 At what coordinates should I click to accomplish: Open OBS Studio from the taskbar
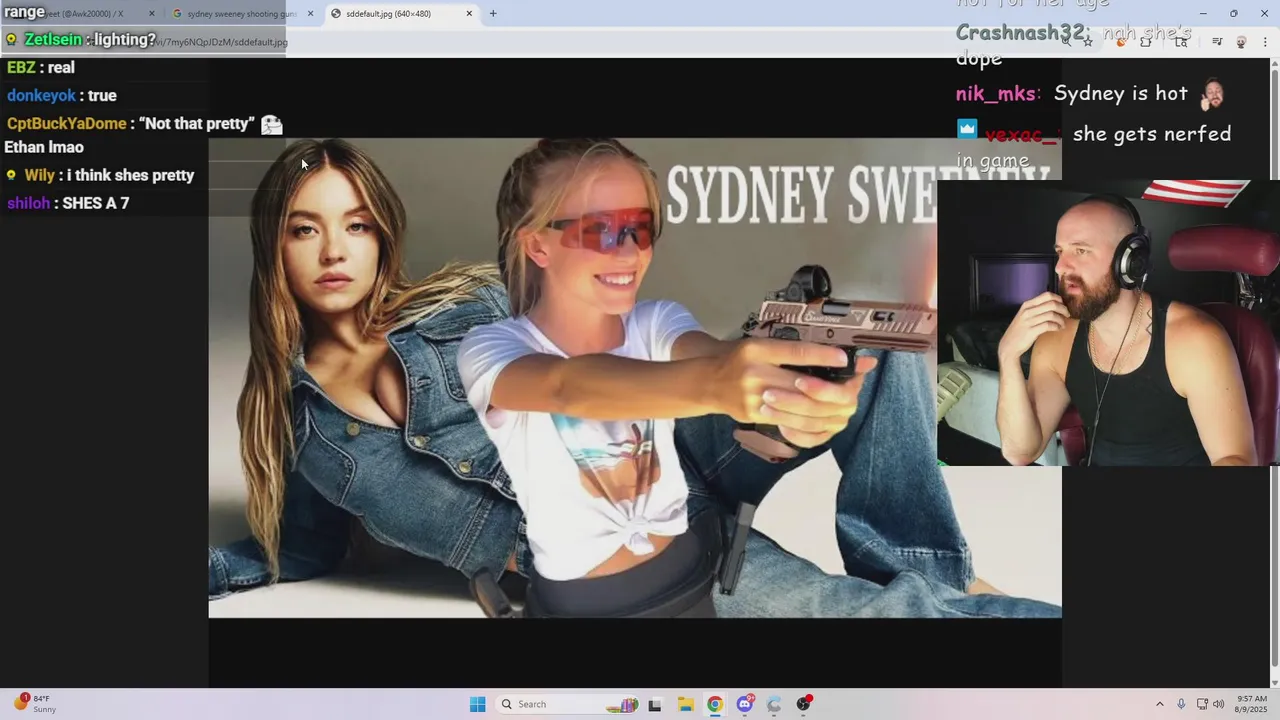(803, 704)
